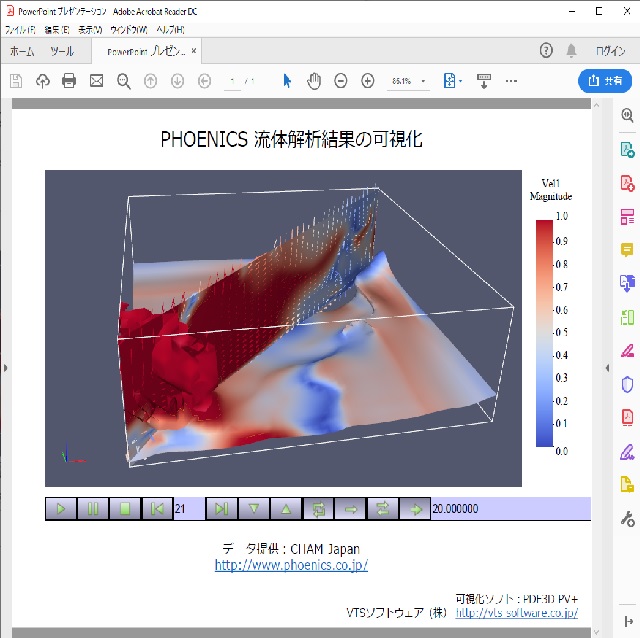Open the ファイル menu
Image resolution: width=640 pixels, height=638 pixels.
tap(20, 30)
